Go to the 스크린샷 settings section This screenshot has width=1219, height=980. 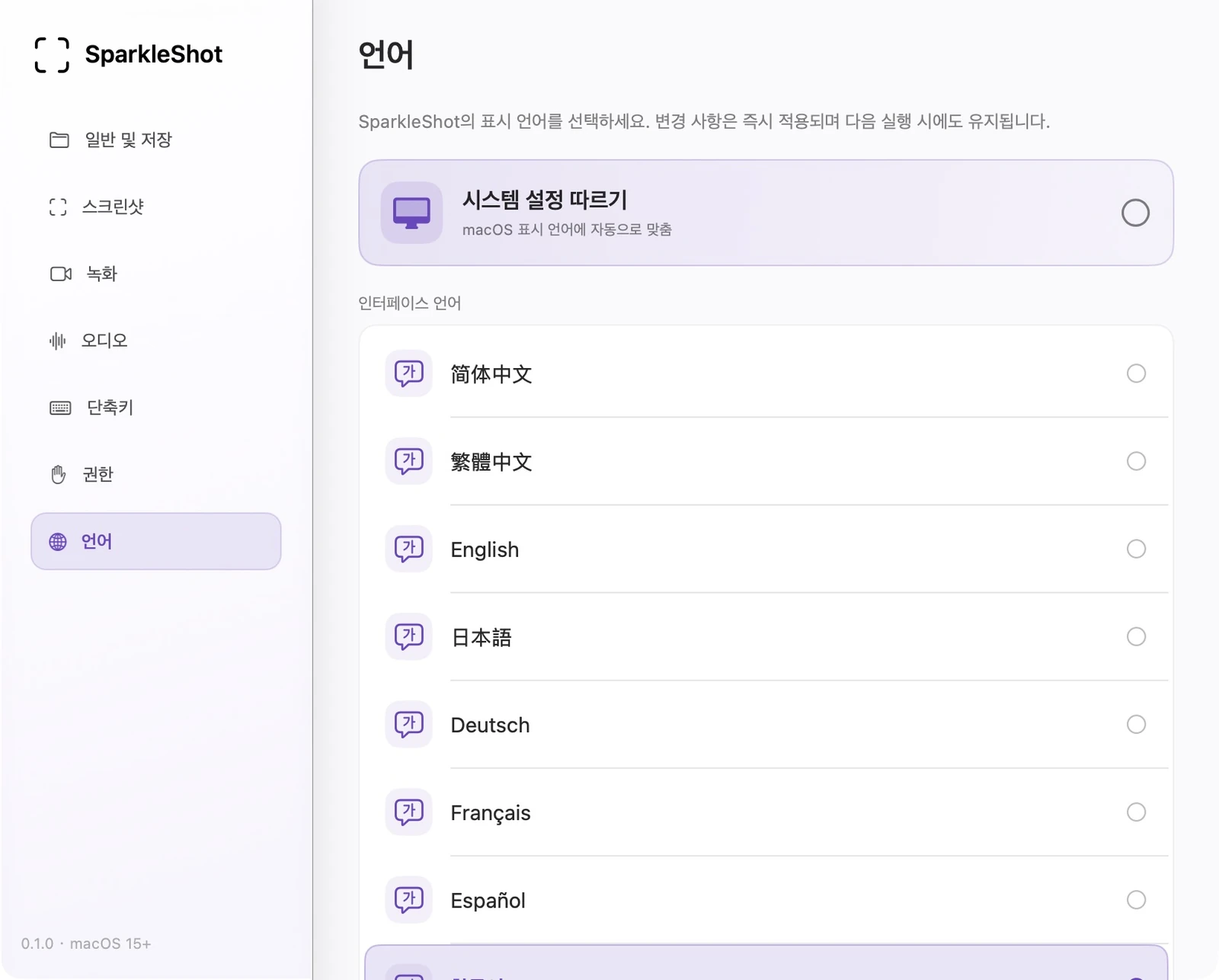156,207
